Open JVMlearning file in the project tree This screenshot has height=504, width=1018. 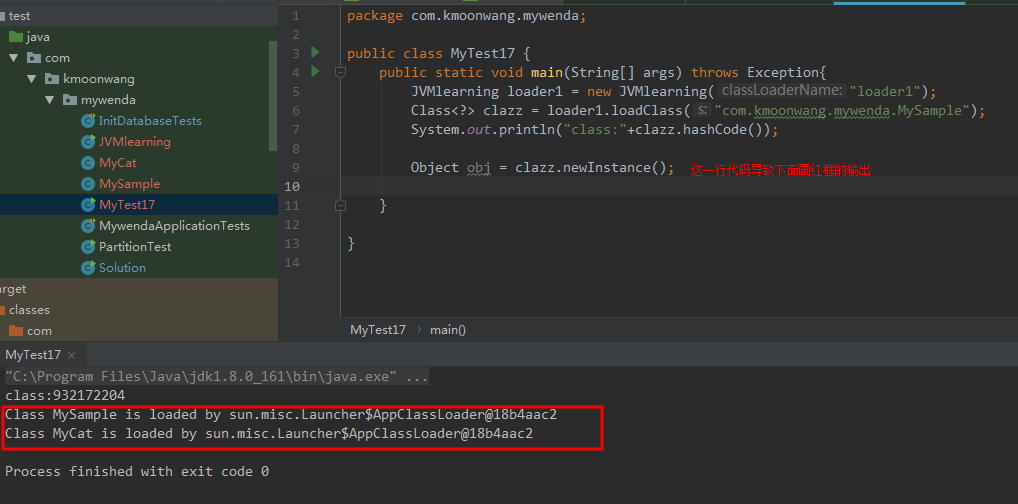134,142
